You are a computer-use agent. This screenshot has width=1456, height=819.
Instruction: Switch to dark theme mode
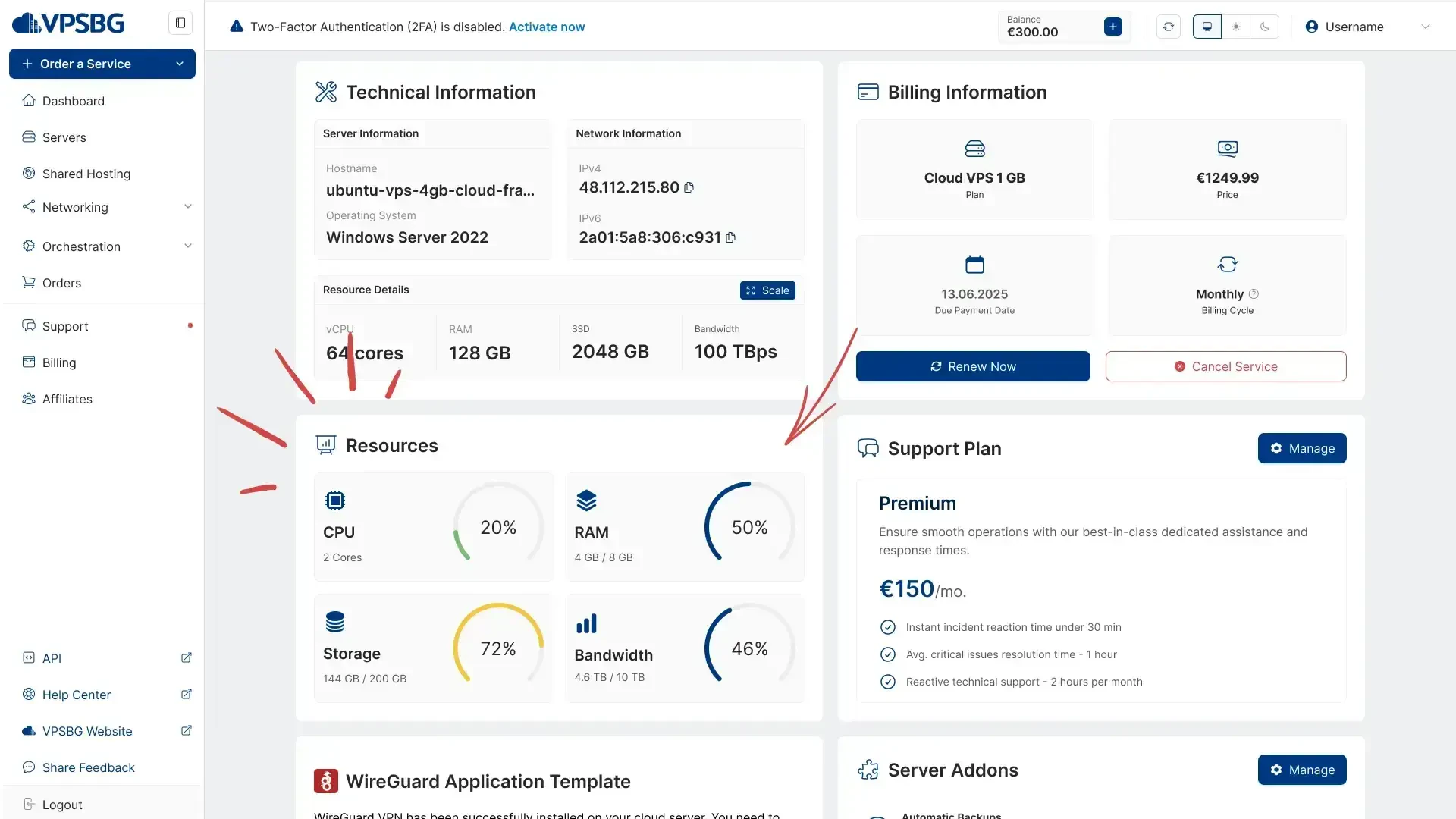[1265, 27]
